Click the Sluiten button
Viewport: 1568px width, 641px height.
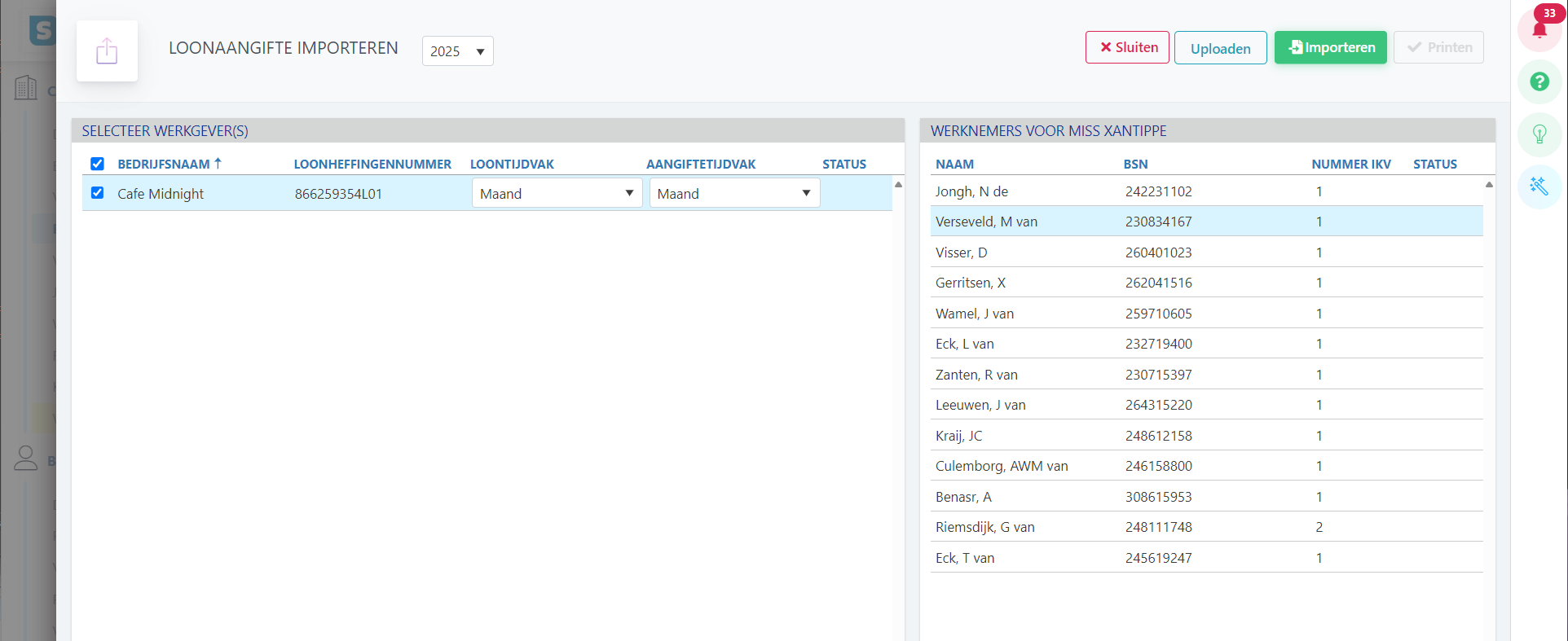click(1127, 47)
